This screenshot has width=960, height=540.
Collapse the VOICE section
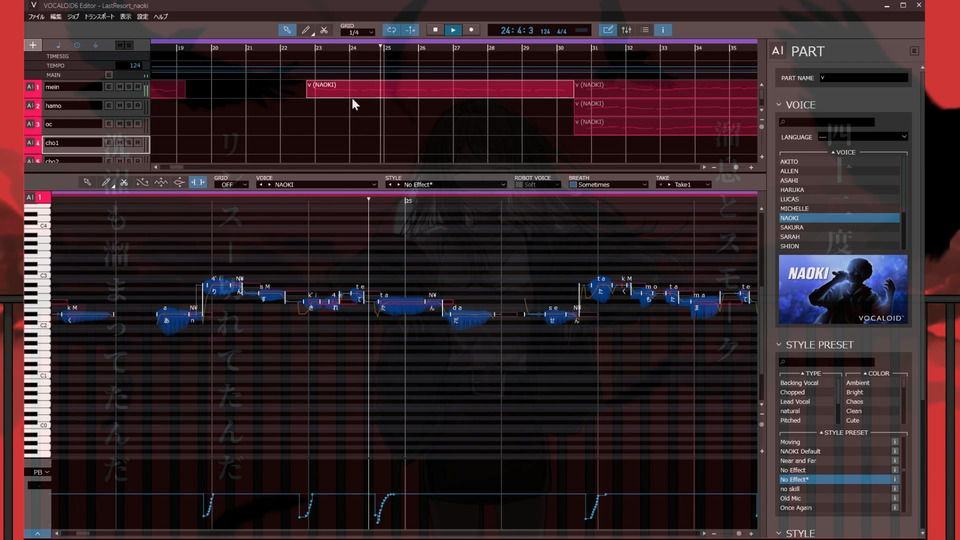pos(779,105)
